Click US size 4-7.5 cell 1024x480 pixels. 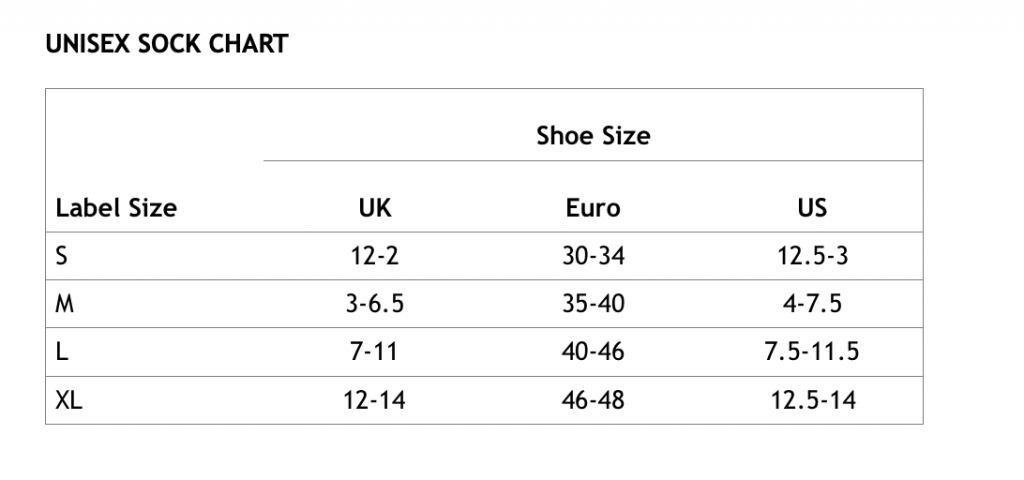[812, 304]
